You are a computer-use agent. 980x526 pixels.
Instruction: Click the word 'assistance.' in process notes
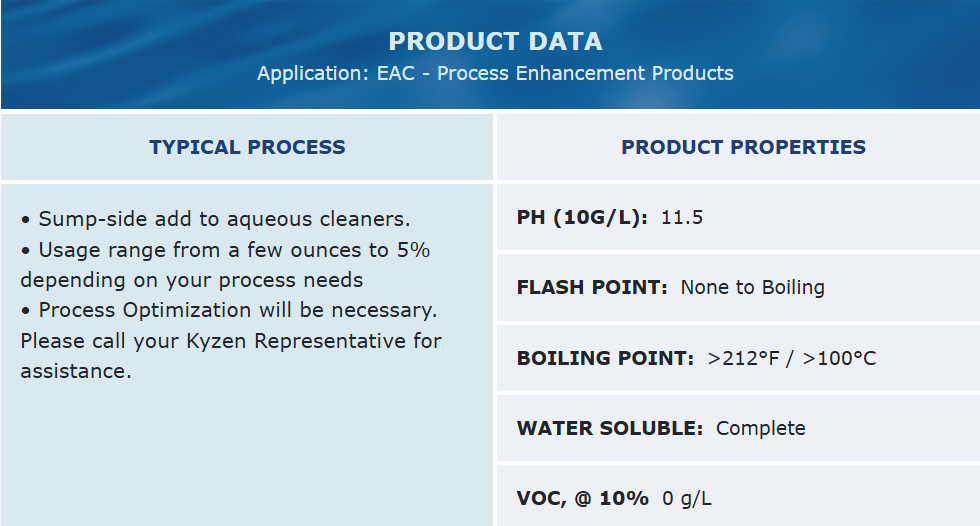coord(76,371)
